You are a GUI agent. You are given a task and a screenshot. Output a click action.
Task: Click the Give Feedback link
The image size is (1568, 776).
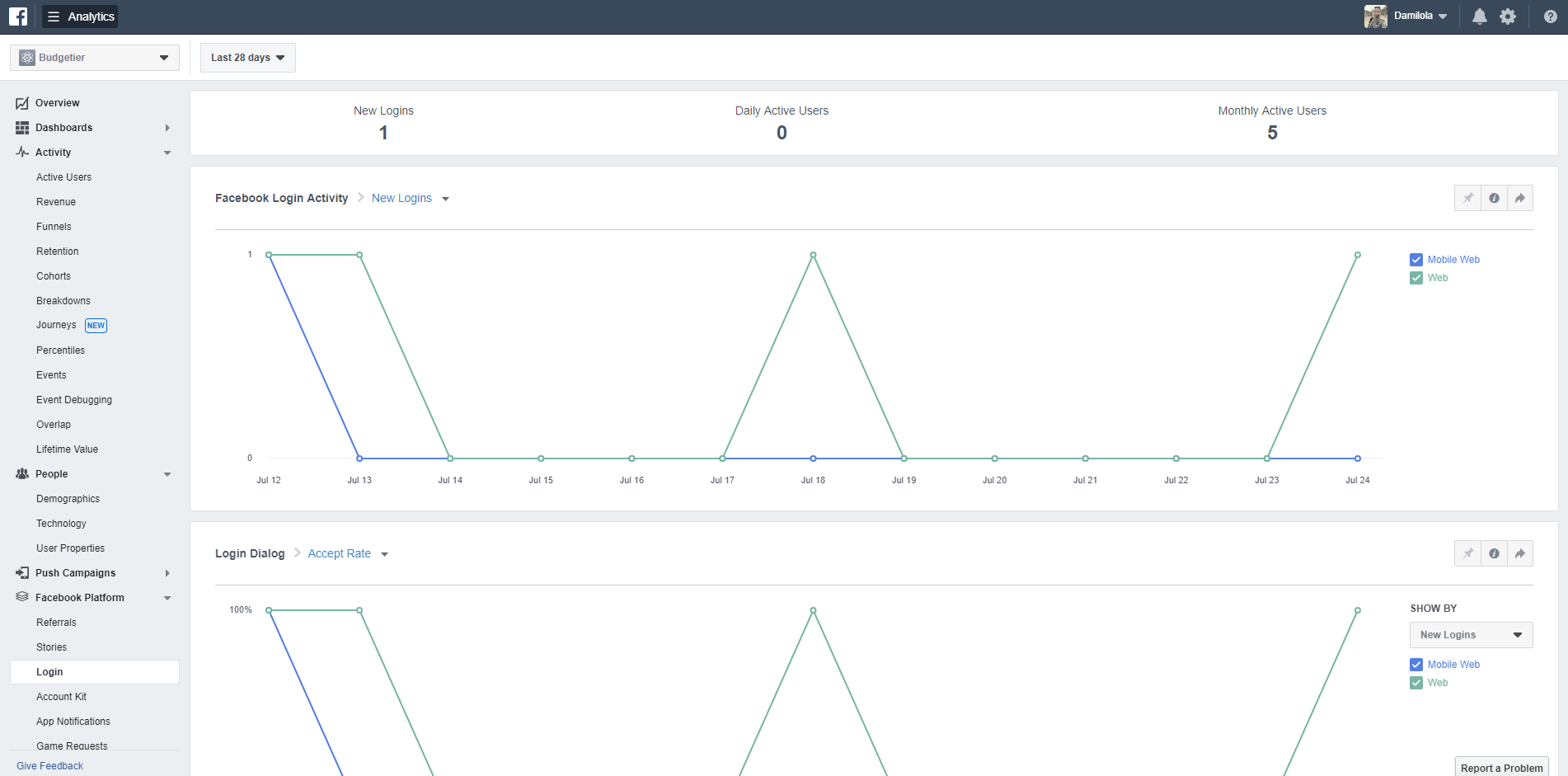coord(50,766)
